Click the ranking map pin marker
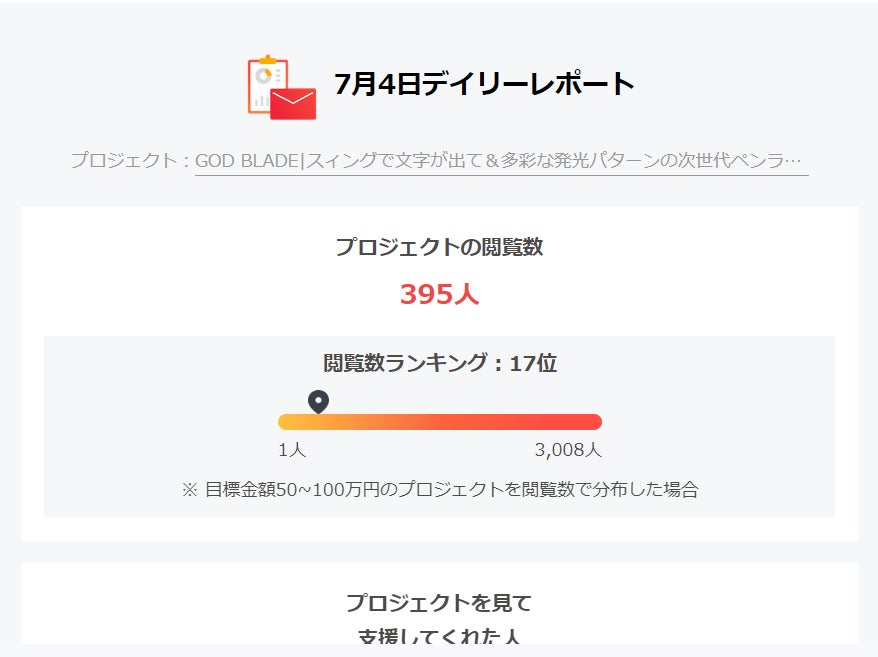The height and width of the screenshot is (657, 878). (318, 402)
